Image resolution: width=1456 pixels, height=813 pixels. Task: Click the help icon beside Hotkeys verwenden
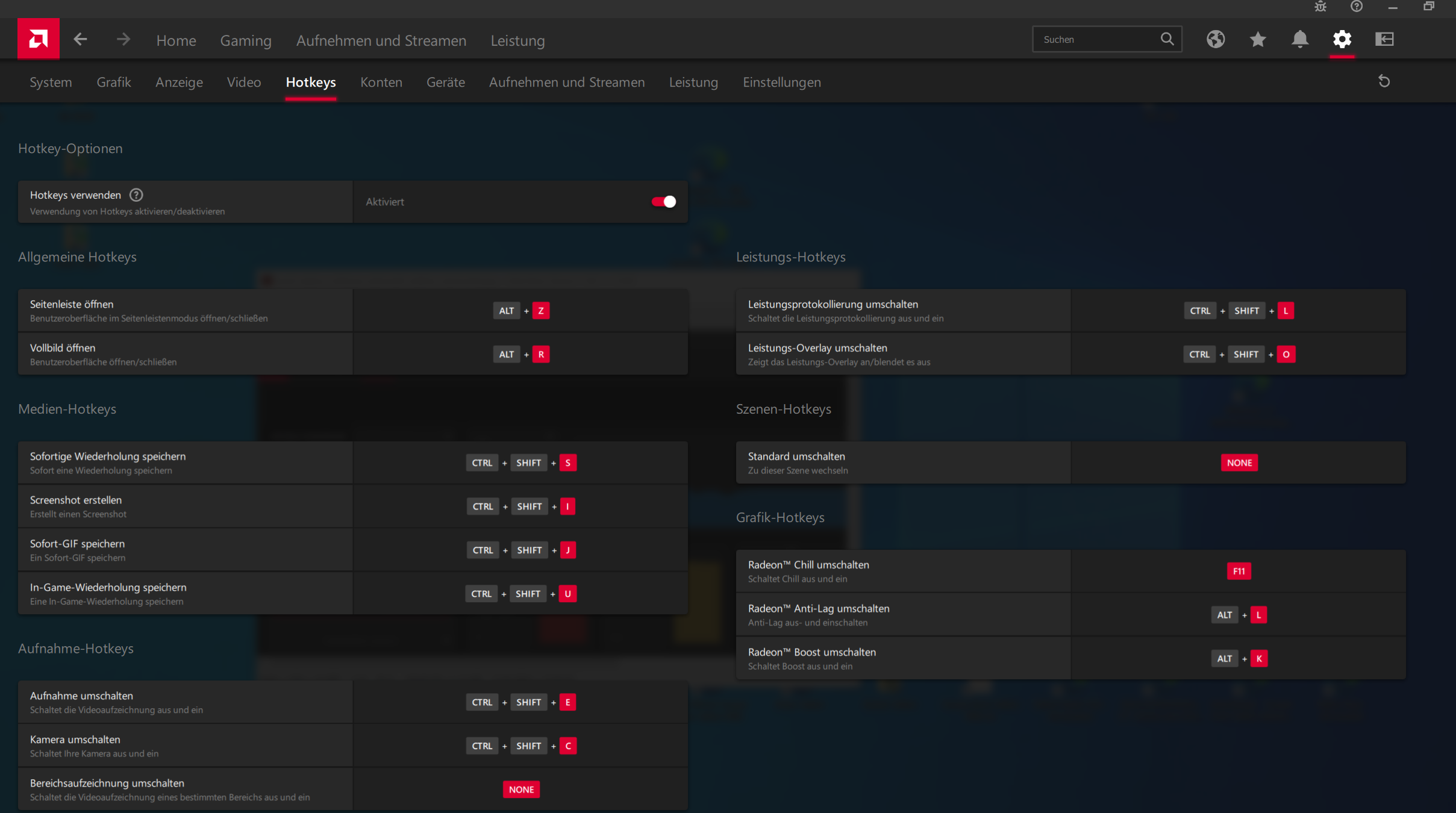tap(136, 195)
